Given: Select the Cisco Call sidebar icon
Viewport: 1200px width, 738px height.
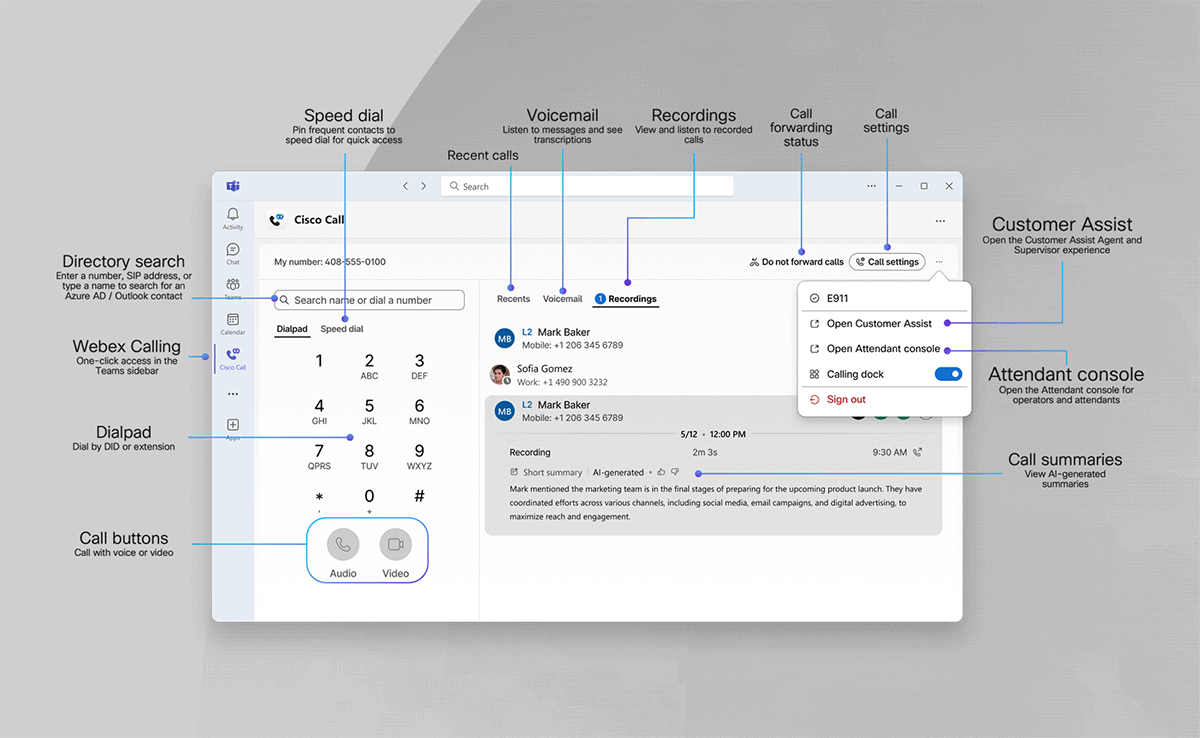Looking at the screenshot, I should coord(233,357).
